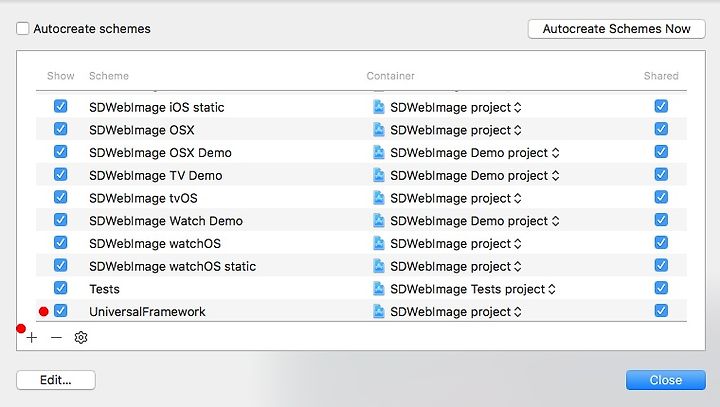Image resolution: width=720 pixels, height=407 pixels.
Task: Toggle Shared checkbox for SDWebImage Watch Demo
Action: pyautogui.click(x=661, y=220)
